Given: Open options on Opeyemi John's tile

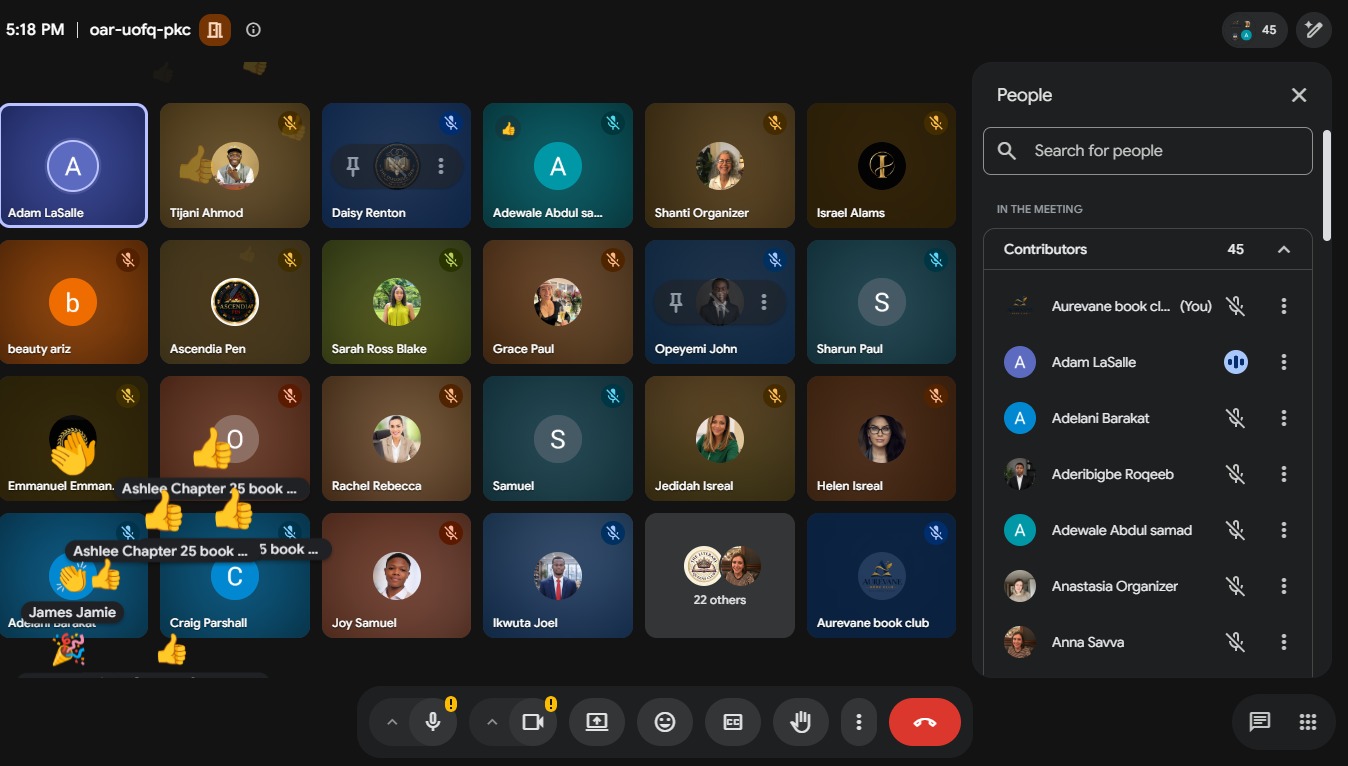Looking at the screenshot, I should click(765, 302).
